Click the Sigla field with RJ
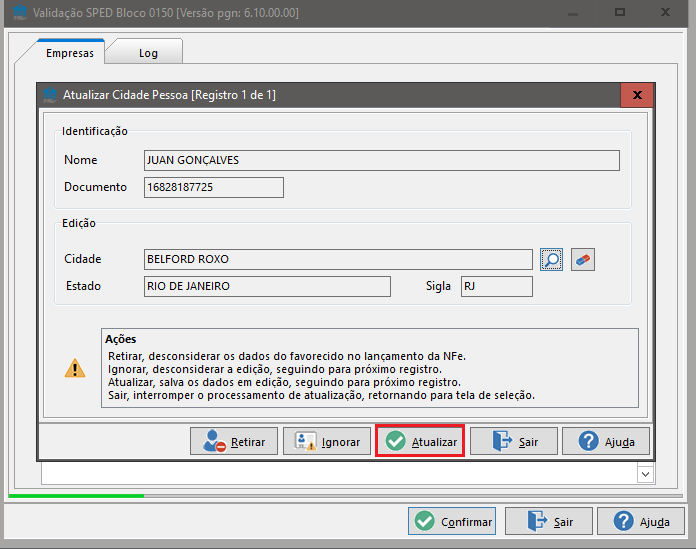Screen dimensions: 696x549 point(497,286)
